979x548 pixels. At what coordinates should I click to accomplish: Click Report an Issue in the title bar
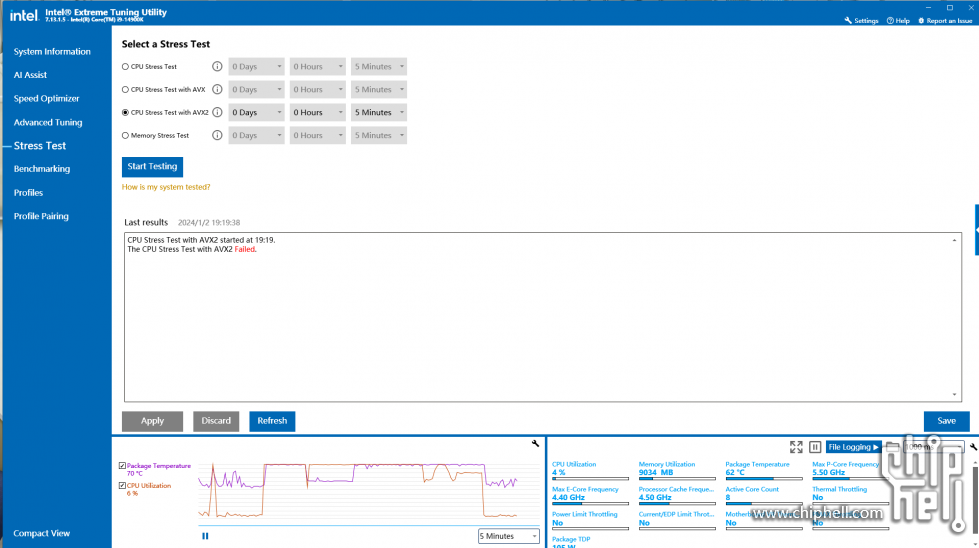click(x=945, y=21)
